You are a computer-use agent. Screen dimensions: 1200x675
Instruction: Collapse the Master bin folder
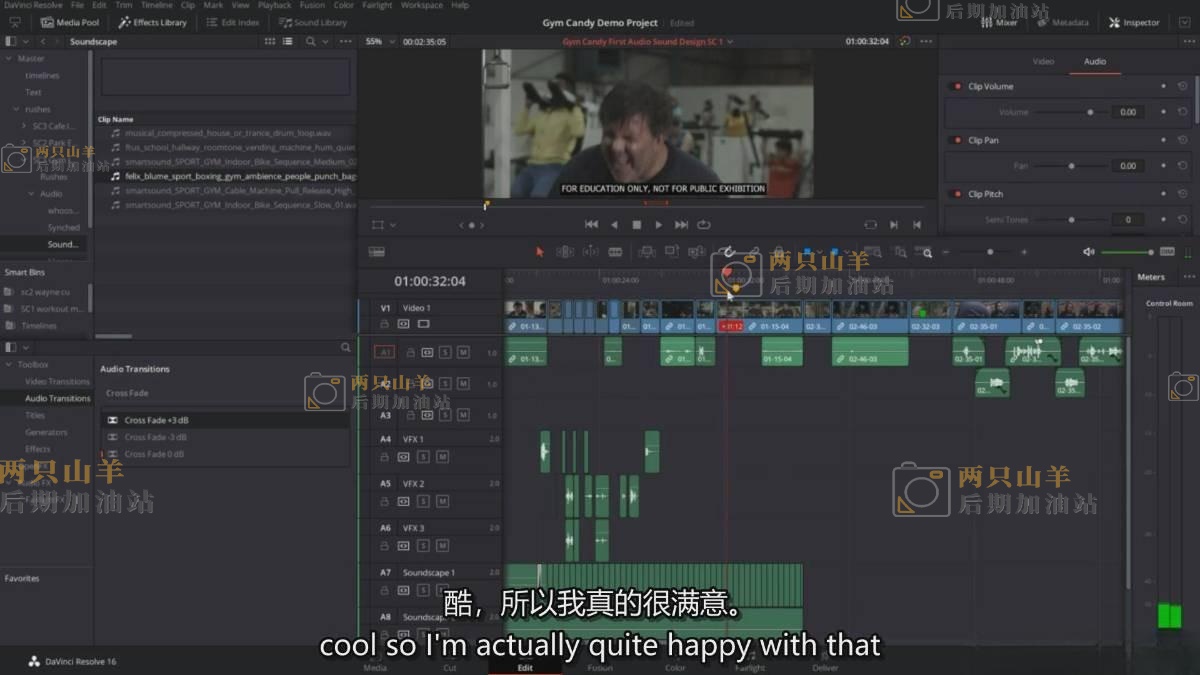[x=10, y=59]
